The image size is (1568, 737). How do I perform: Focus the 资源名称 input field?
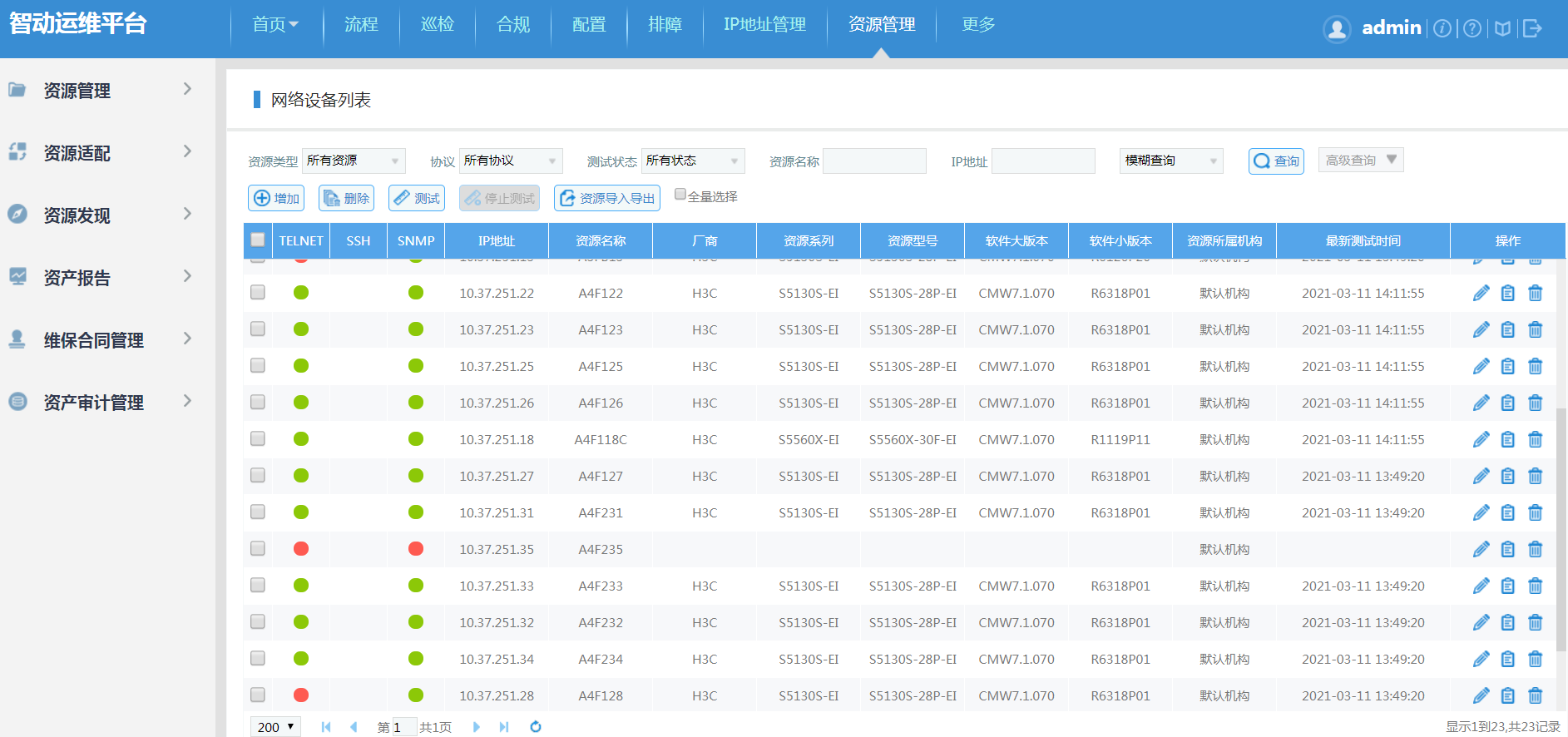coord(874,161)
